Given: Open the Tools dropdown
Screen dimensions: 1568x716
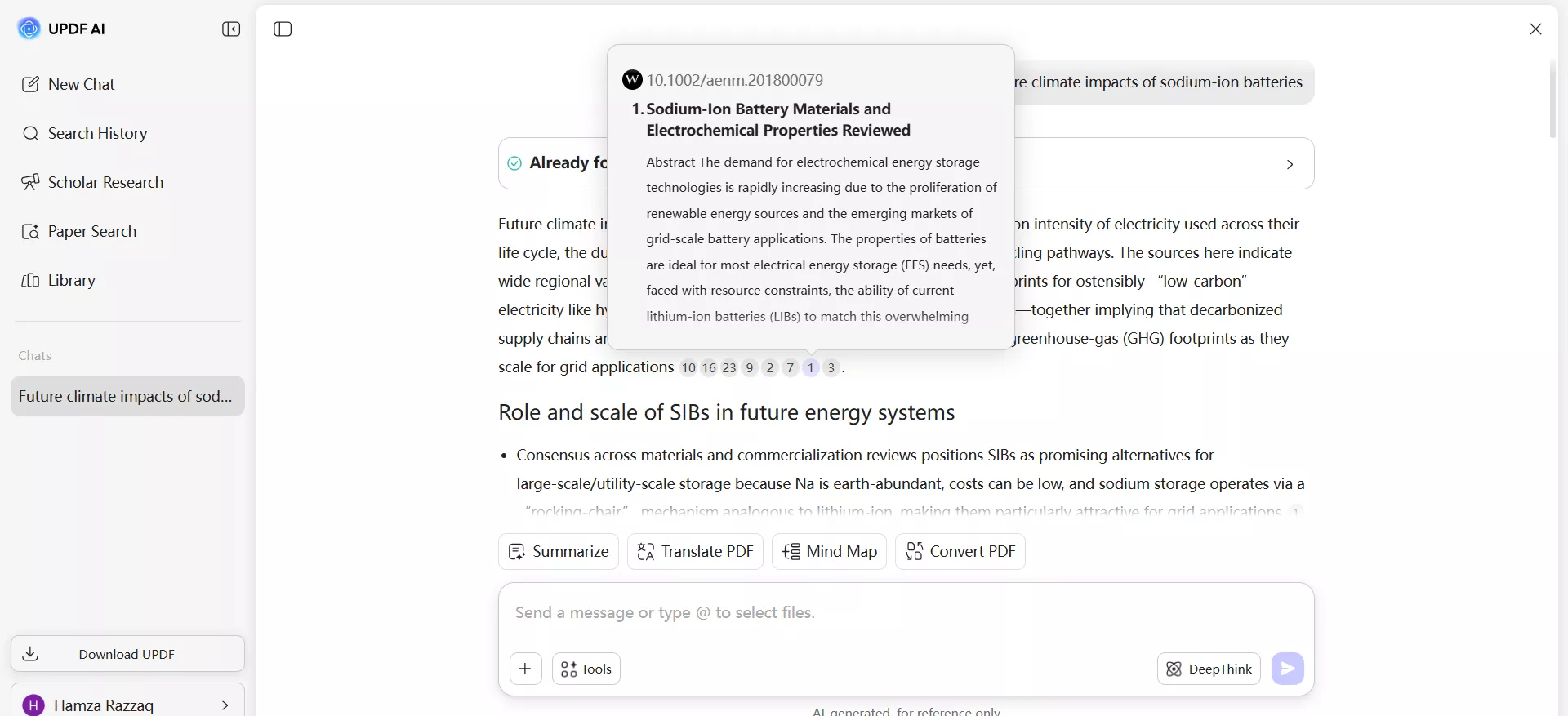Looking at the screenshot, I should click(x=586, y=669).
